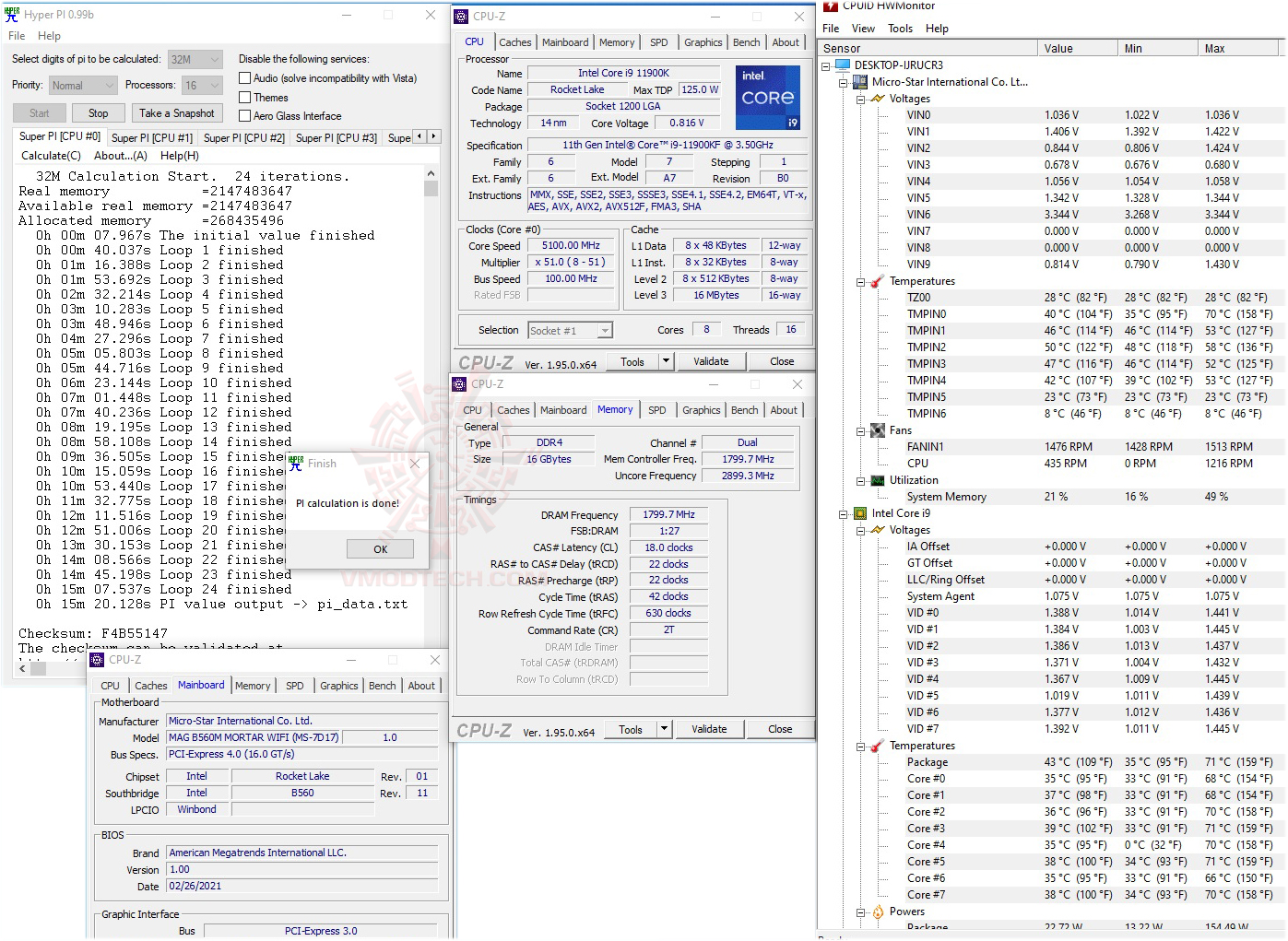Click OK on the Pi calculation done dialog
This screenshot has width=1288, height=941.
[380, 548]
